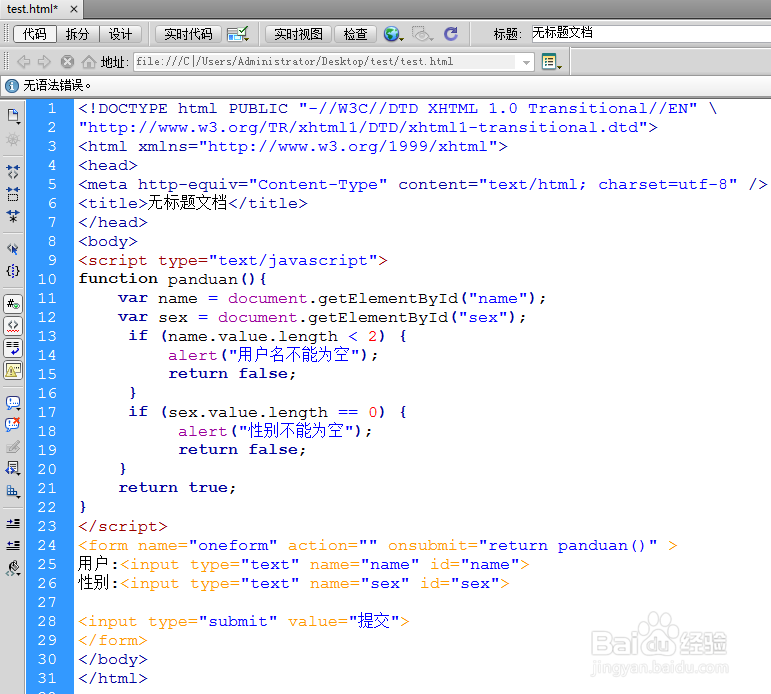This screenshot has width=771, height=694.
Task: Click the Balance Braces icon
Action: (x=13, y=271)
